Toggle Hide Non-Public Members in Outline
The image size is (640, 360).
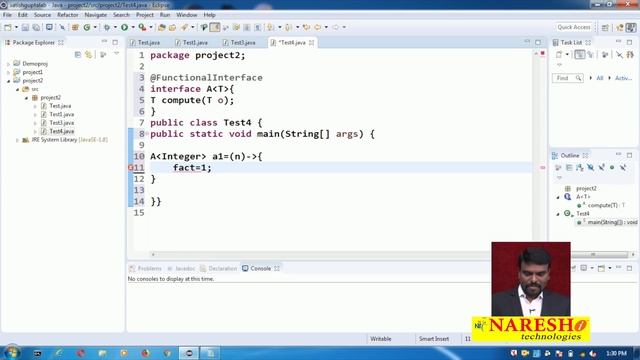(612, 167)
